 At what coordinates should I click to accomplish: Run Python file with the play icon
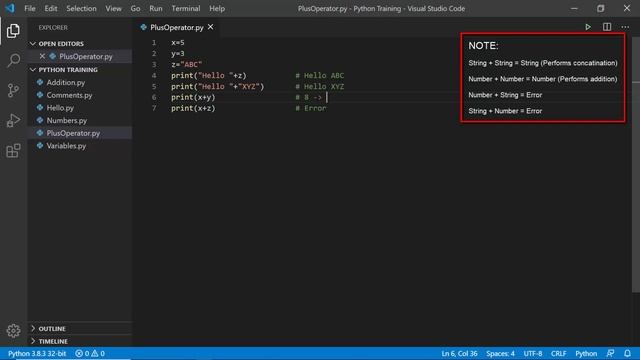tap(588, 27)
